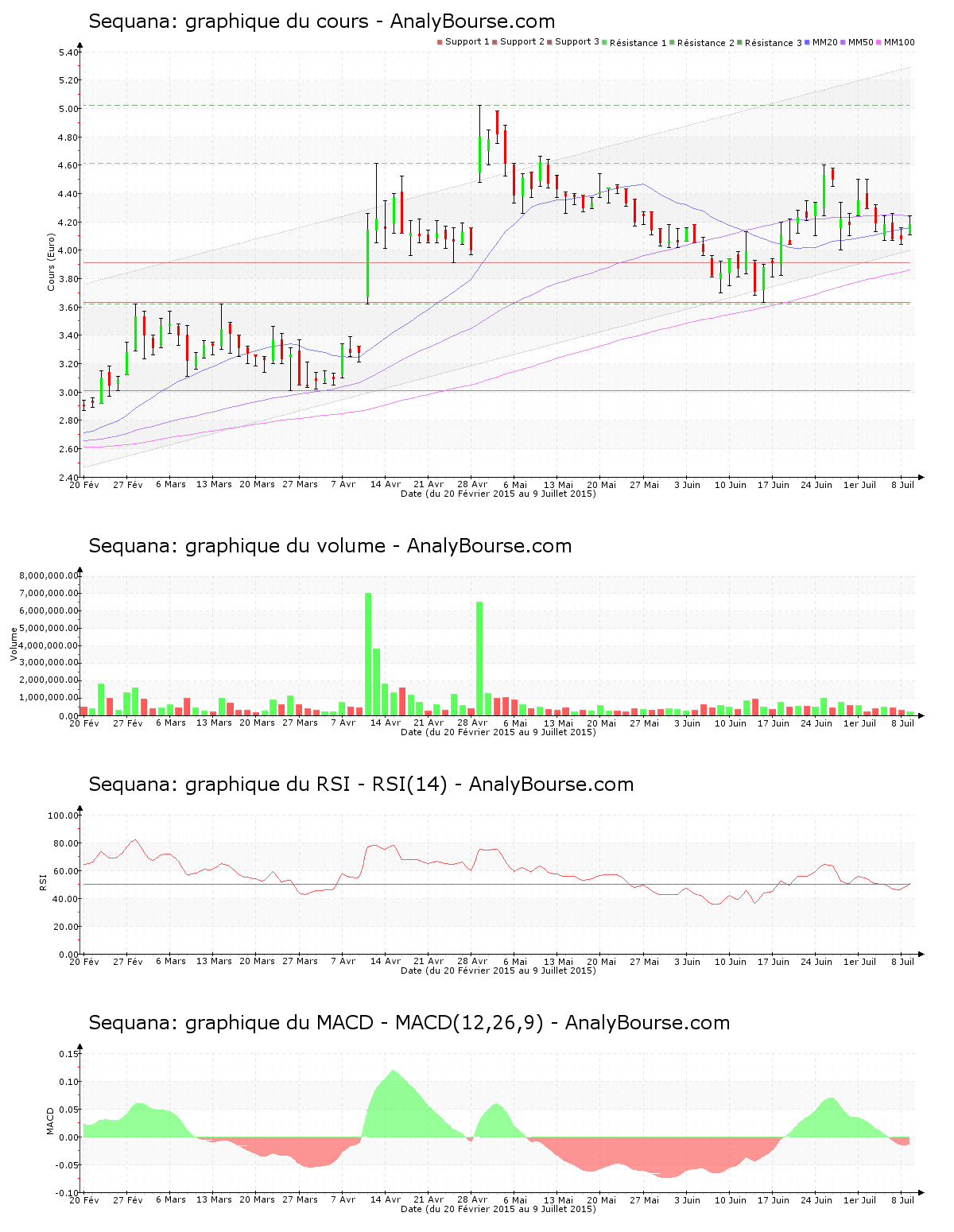Click the 4.00 value on price axis
Screen dimensions: 954x1232
click(68, 250)
